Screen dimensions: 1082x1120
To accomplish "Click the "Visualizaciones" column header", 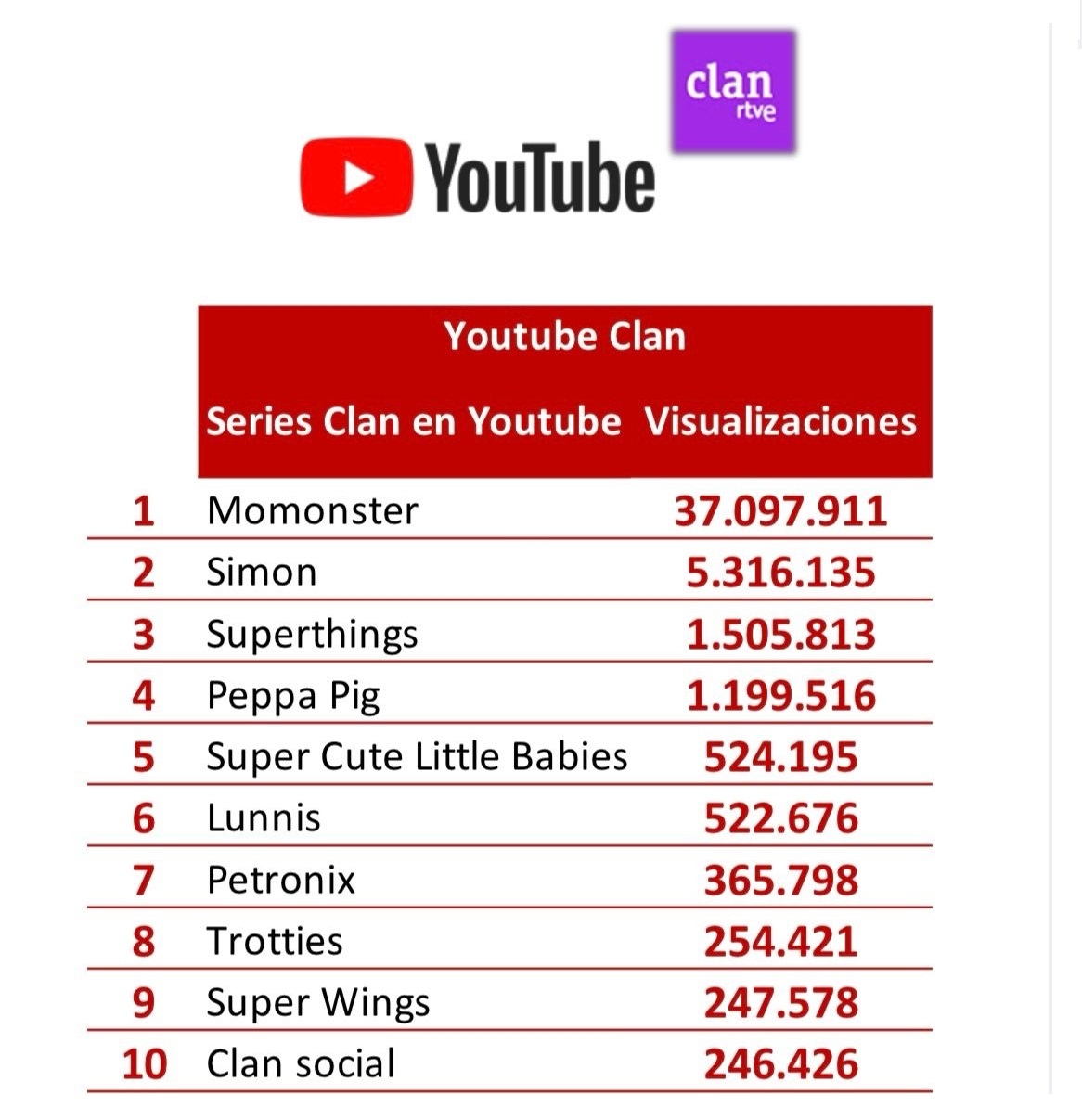I will [780, 421].
